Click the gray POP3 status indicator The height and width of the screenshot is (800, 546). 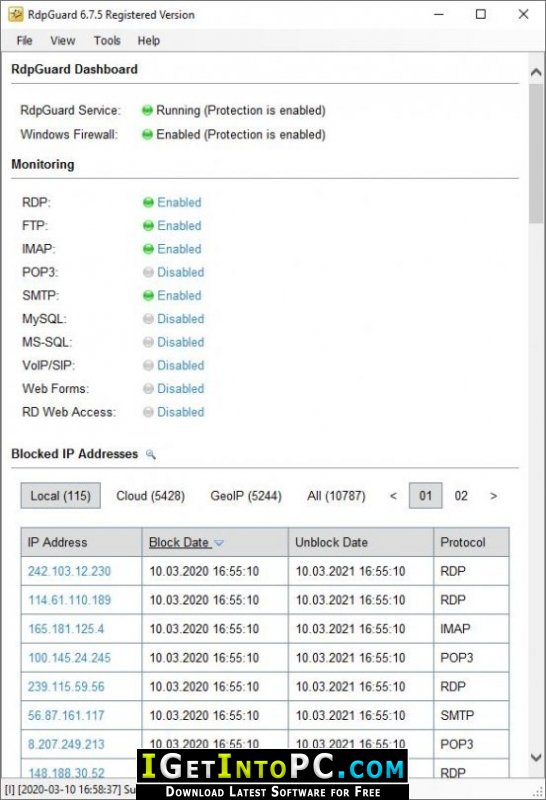click(148, 272)
